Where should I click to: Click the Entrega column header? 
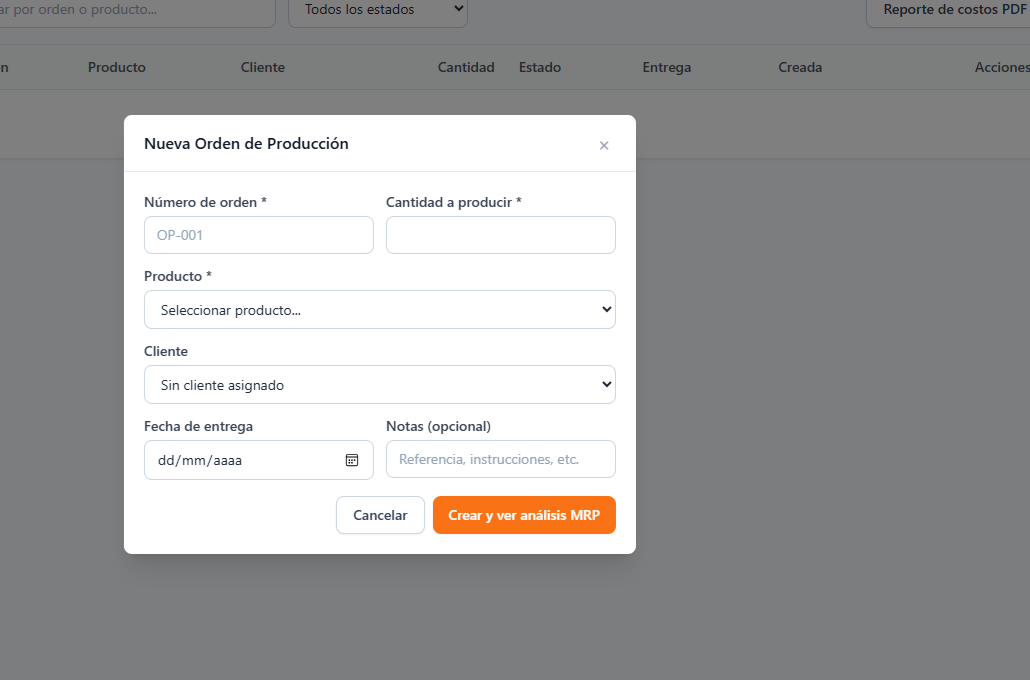pyautogui.click(x=667, y=67)
